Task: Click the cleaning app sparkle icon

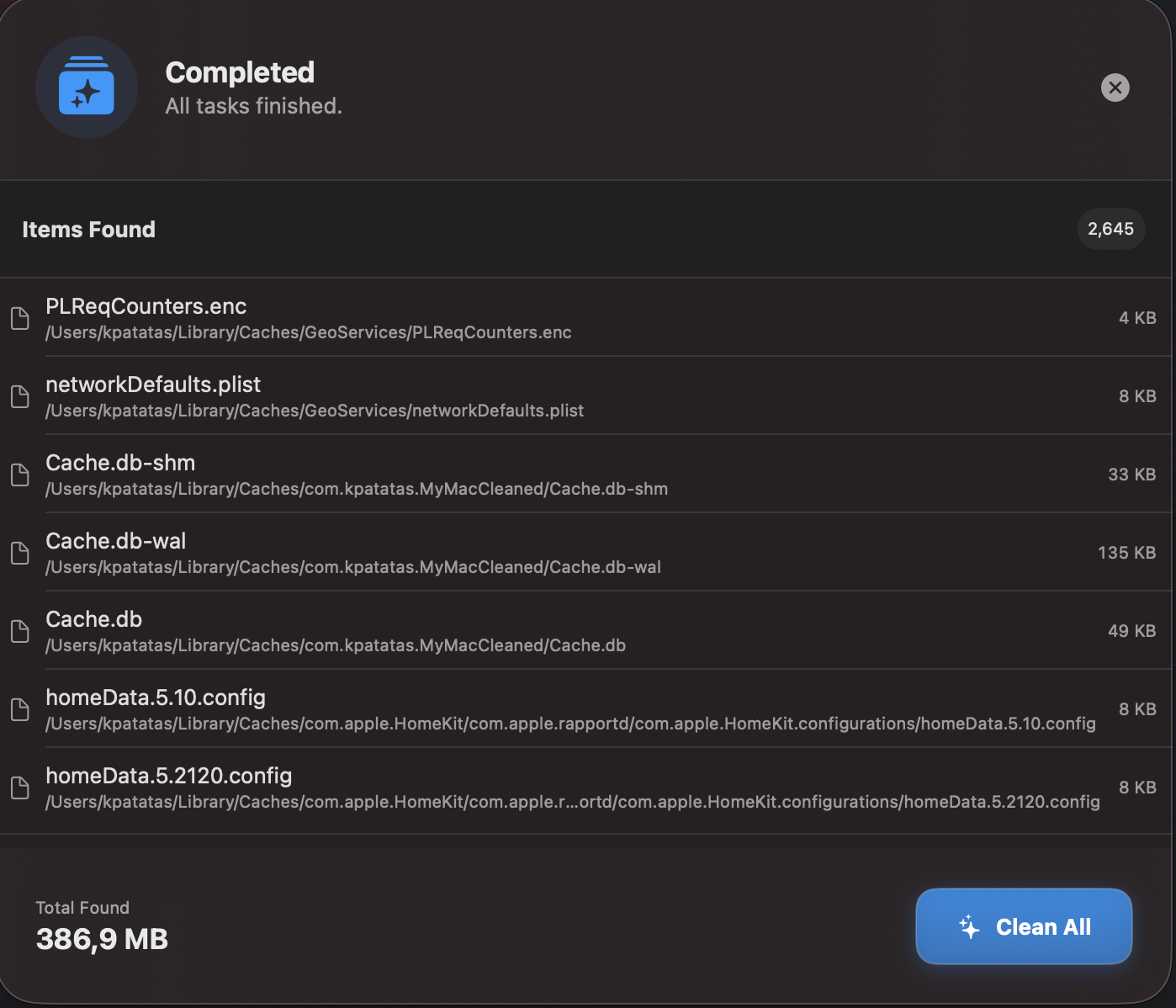Action: tap(86, 87)
